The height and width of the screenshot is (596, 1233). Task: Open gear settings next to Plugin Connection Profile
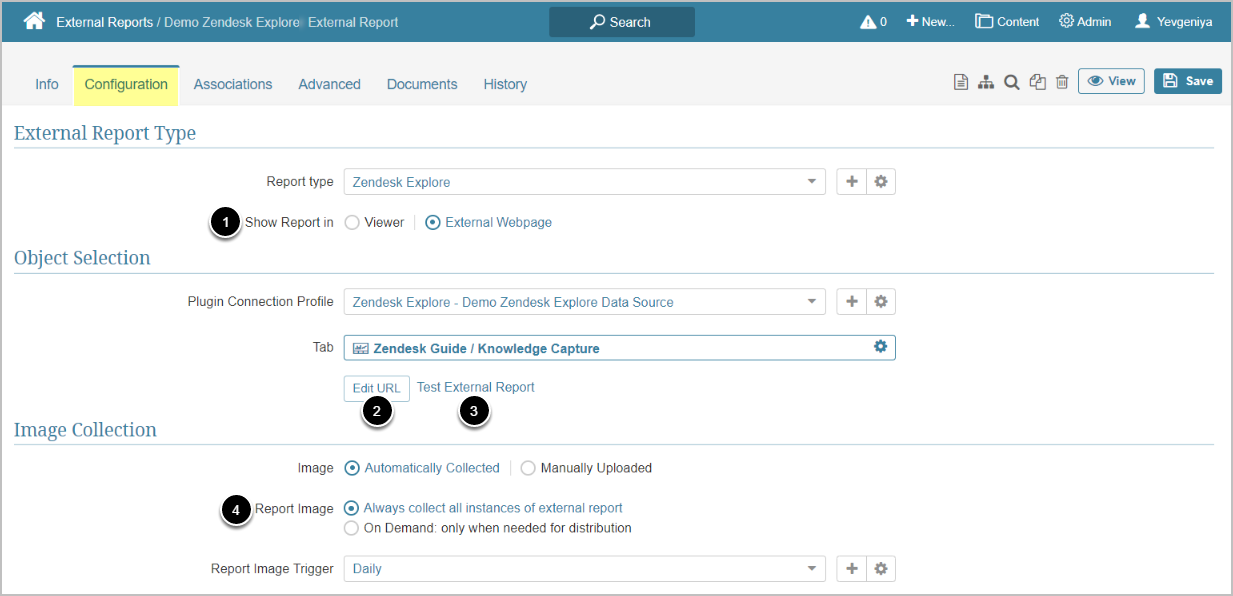pos(880,302)
